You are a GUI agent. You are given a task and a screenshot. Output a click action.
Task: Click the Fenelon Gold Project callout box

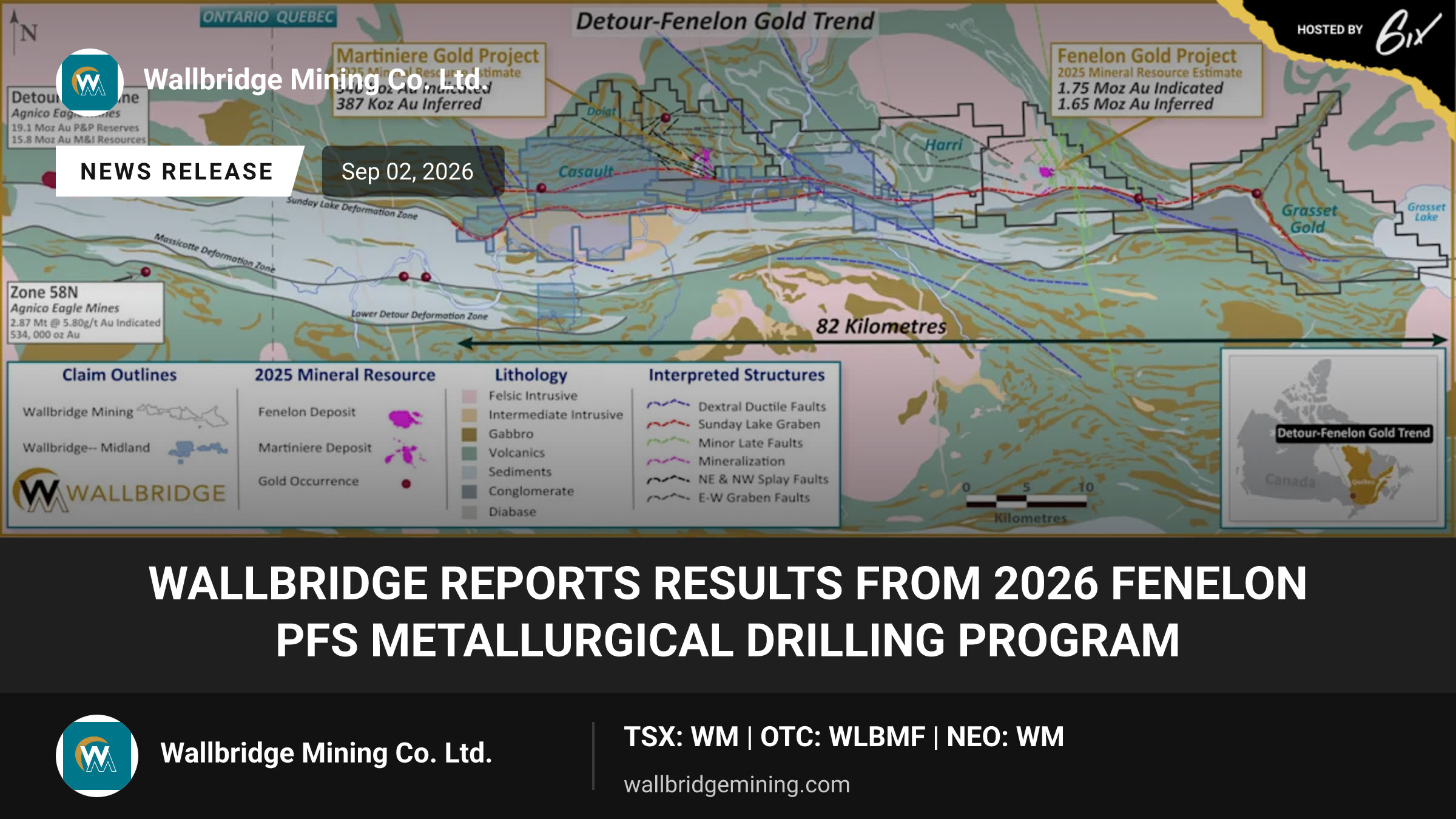pos(1156,80)
